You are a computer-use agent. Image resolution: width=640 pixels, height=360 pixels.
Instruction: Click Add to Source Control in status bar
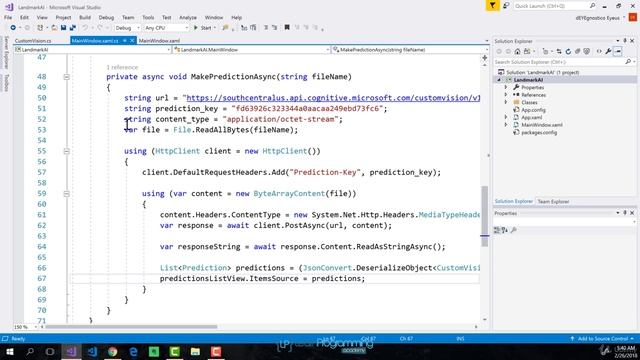pyautogui.click(x=602, y=339)
